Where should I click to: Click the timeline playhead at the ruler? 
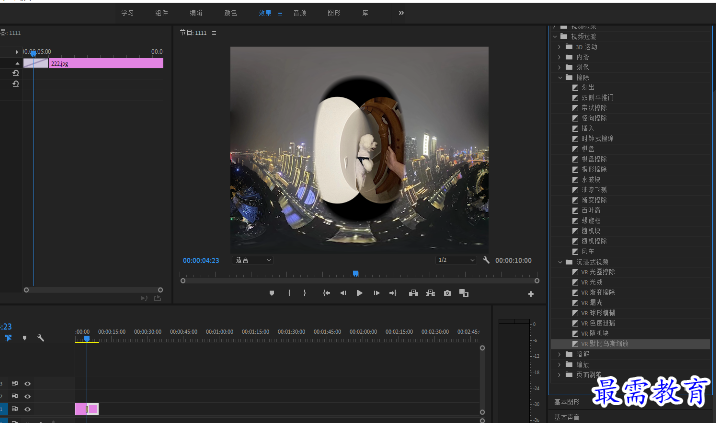click(x=86, y=338)
